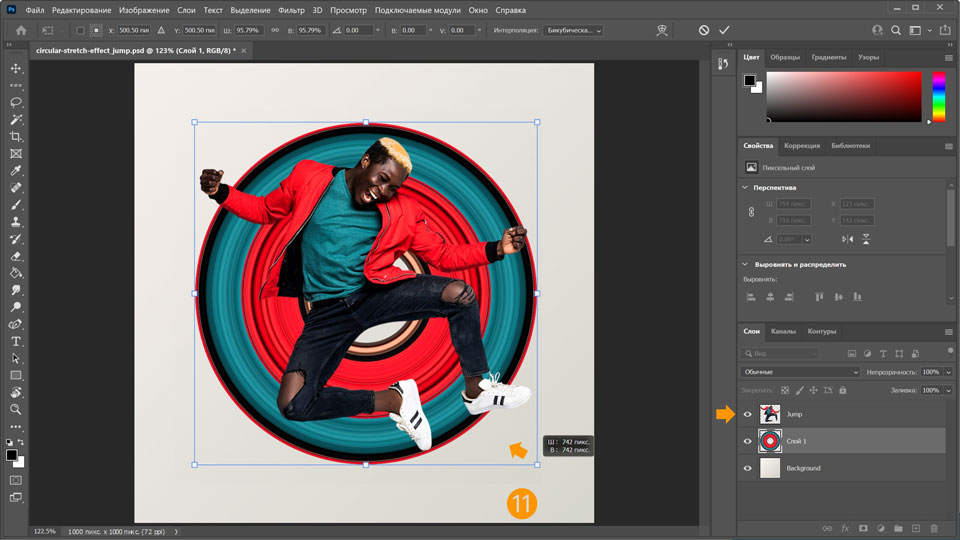This screenshot has height=540, width=960.
Task: Open the Файл menu
Action: [x=35, y=10]
